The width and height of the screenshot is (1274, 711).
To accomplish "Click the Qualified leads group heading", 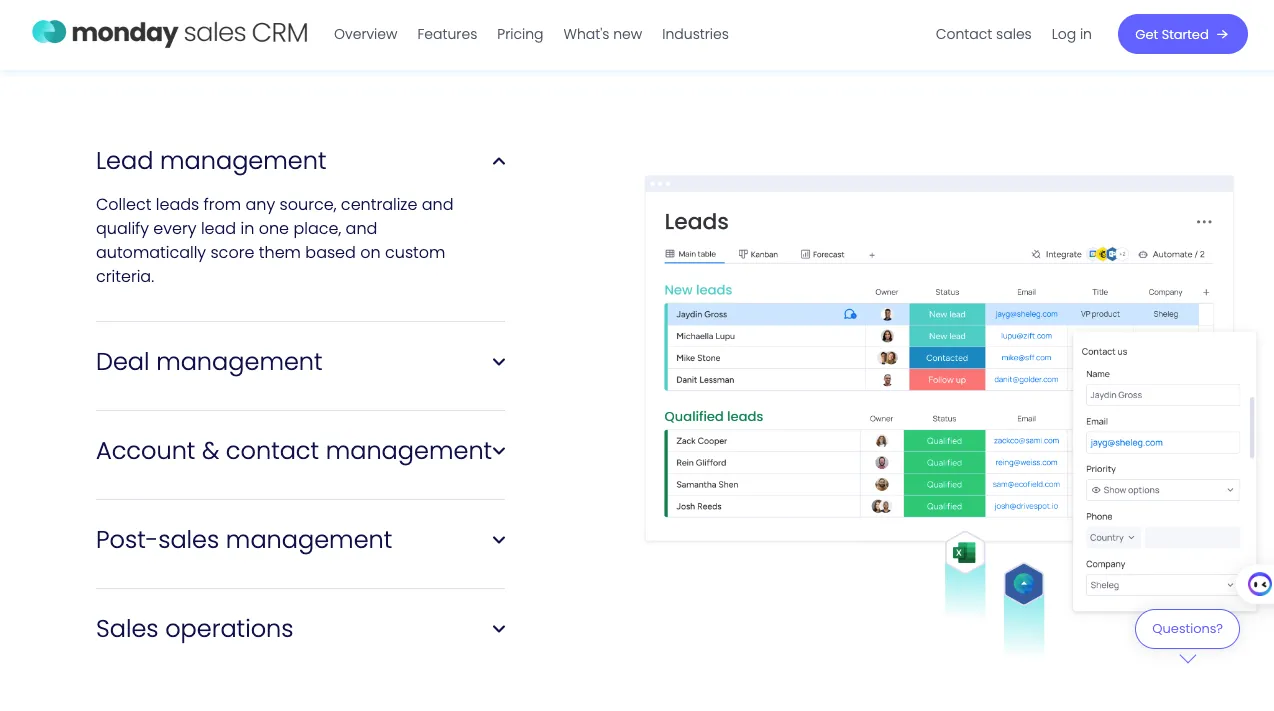I will [714, 416].
